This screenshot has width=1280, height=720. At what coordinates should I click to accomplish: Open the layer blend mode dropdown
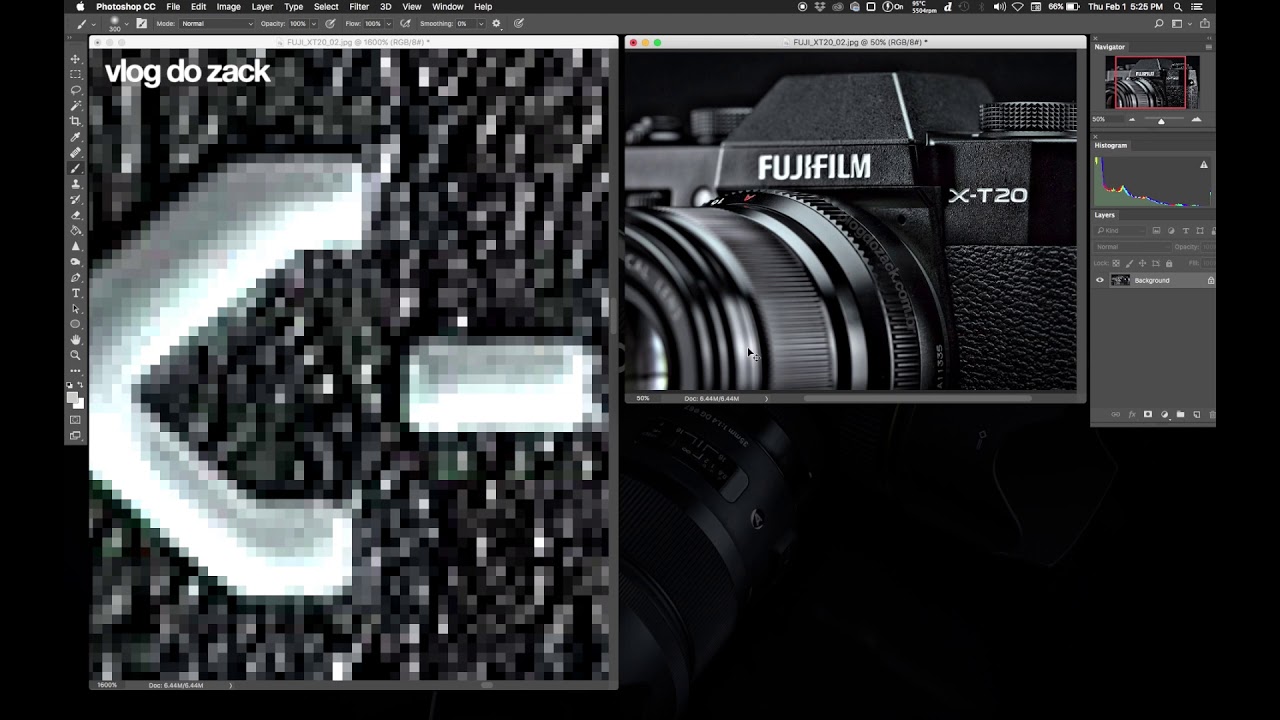pyautogui.click(x=1132, y=247)
